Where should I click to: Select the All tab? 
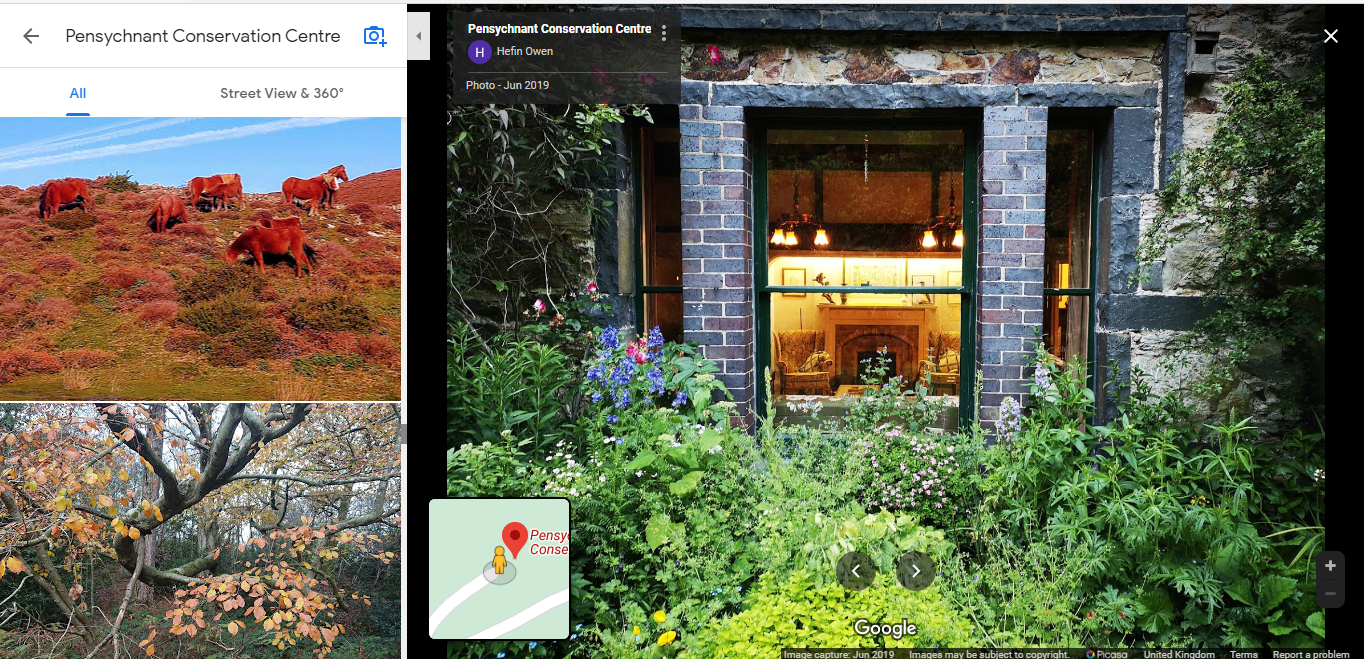pyautogui.click(x=78, y=93)
